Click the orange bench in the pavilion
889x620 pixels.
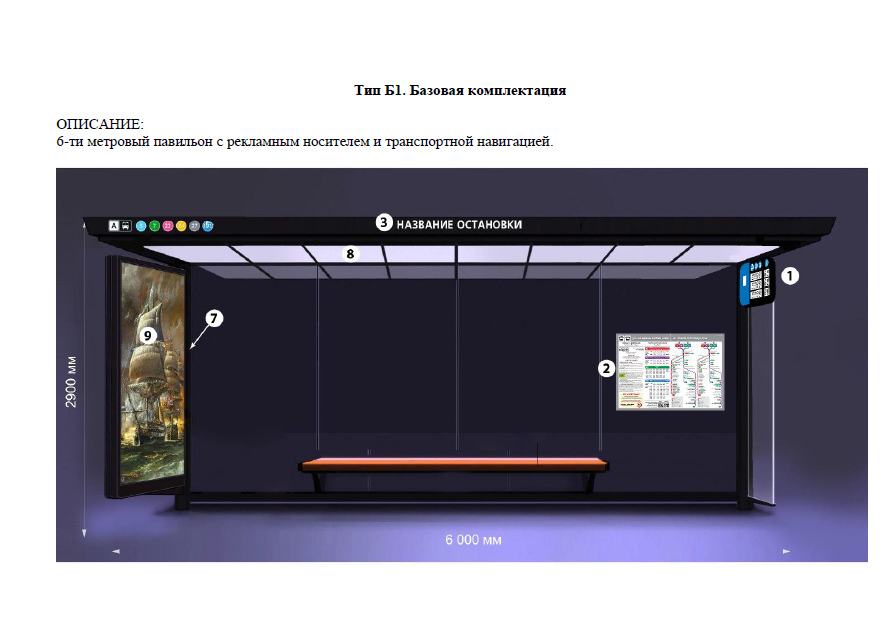pyautogui.click(x=454, y=465)
